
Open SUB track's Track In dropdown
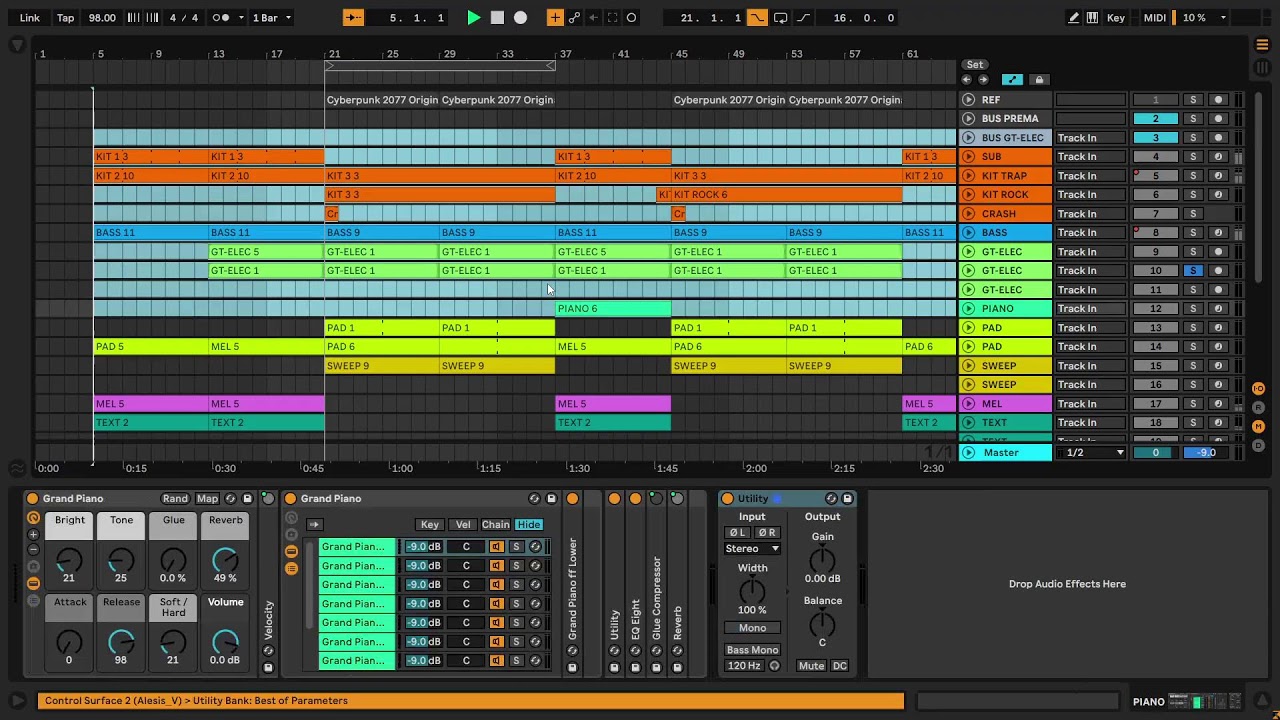tap(1090, 157)
